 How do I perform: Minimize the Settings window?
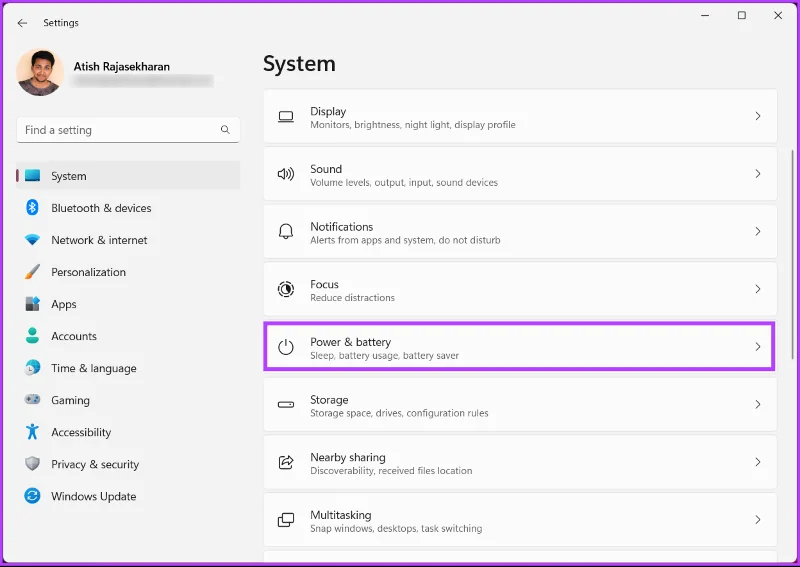pos(705,16)
